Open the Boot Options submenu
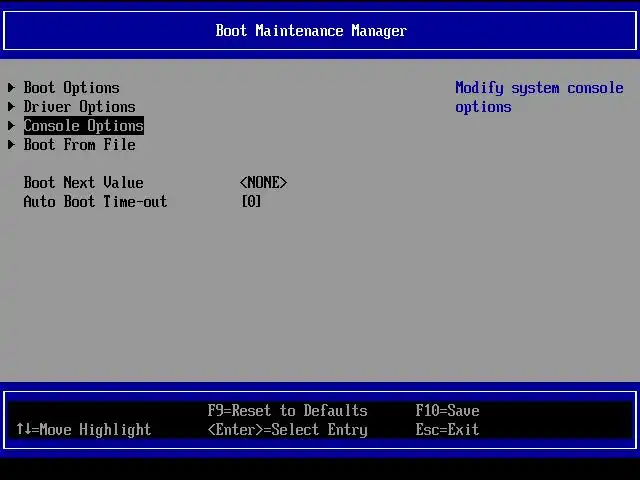The width and height of the screenshot is (640, 480). tap(71, 88)
